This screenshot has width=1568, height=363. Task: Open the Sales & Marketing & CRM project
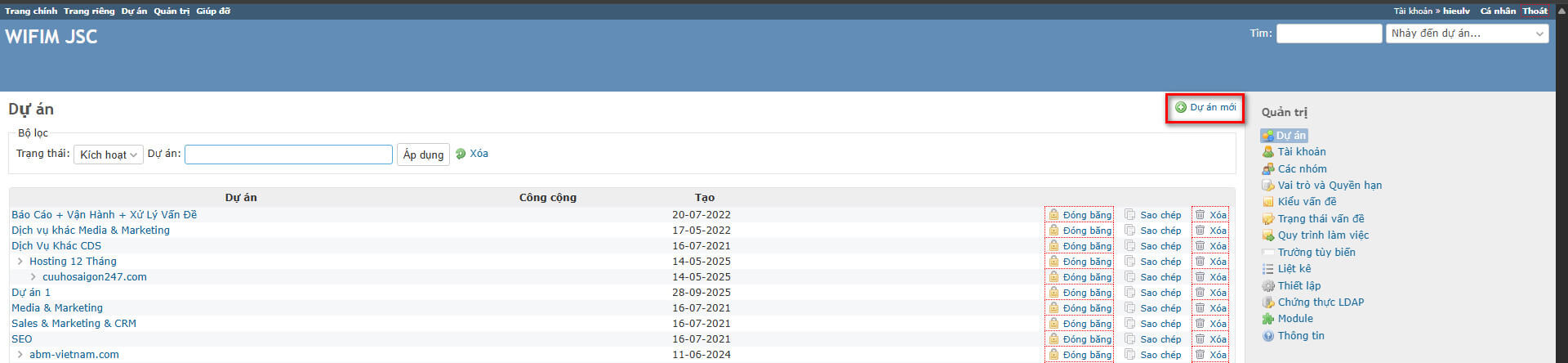pos(73,324)
